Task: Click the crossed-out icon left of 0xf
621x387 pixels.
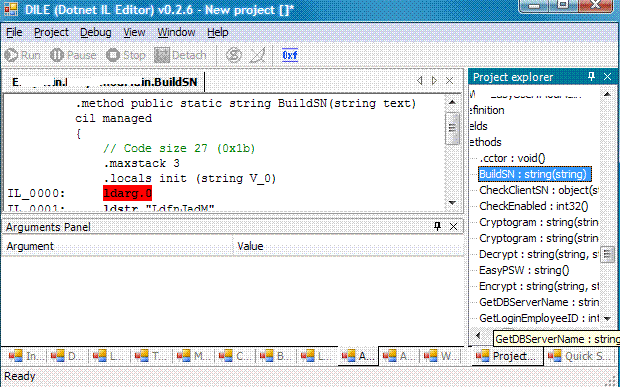Action: pos(258,55)
